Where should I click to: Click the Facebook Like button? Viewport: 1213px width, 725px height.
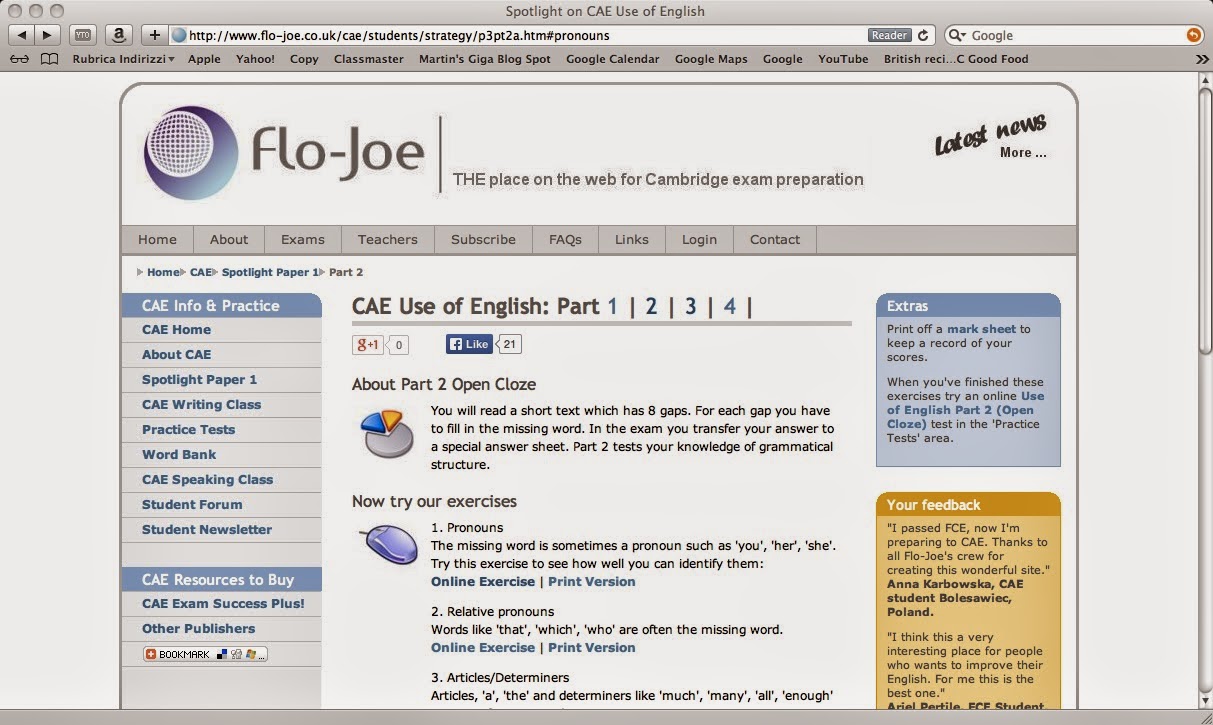point(469,344)
